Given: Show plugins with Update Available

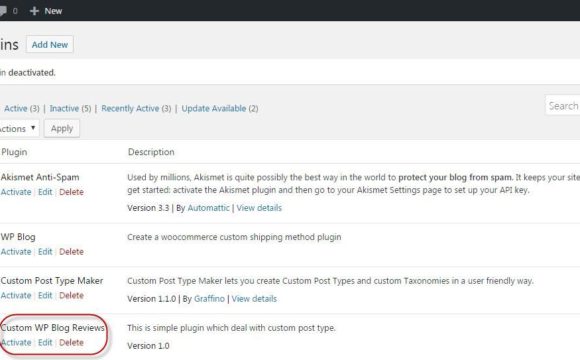Looking at the screenshot, I should click(x=213, y=108).
